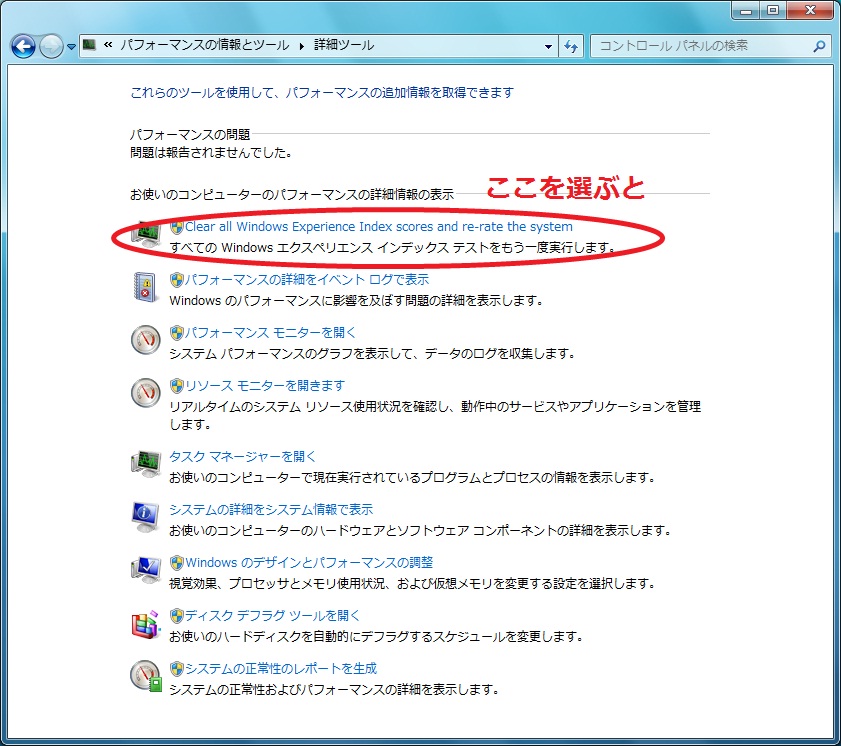Click the Forward navigation arrow button
Viewport: 841px width, 746px height.
51,46
